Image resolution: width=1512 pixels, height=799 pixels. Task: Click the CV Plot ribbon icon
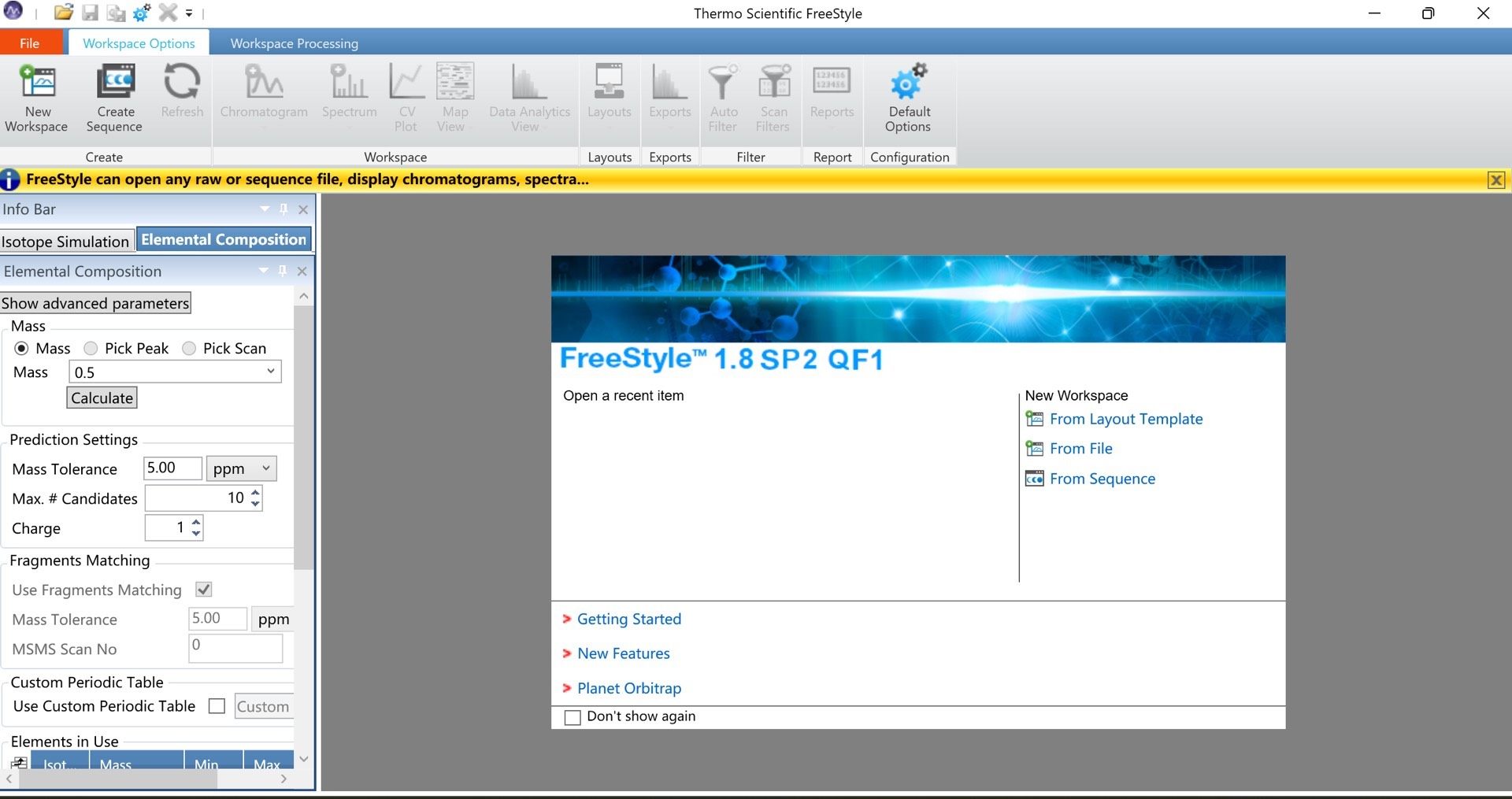(406, 81)
